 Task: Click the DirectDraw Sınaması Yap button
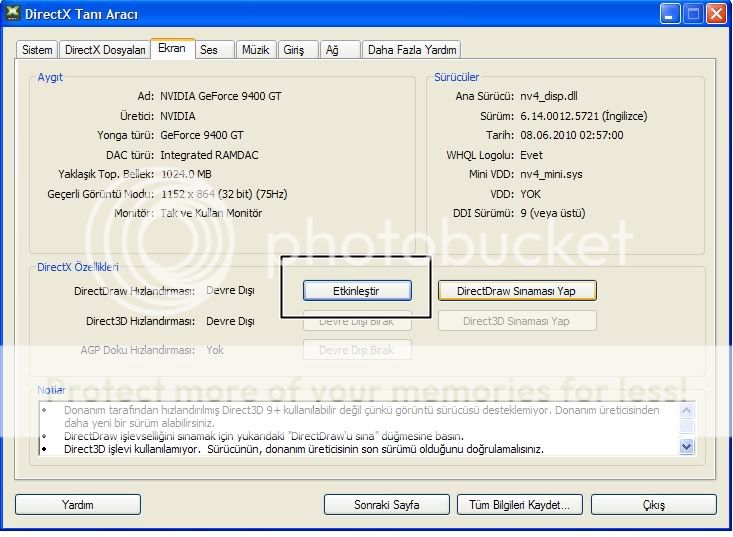[517, 291]
